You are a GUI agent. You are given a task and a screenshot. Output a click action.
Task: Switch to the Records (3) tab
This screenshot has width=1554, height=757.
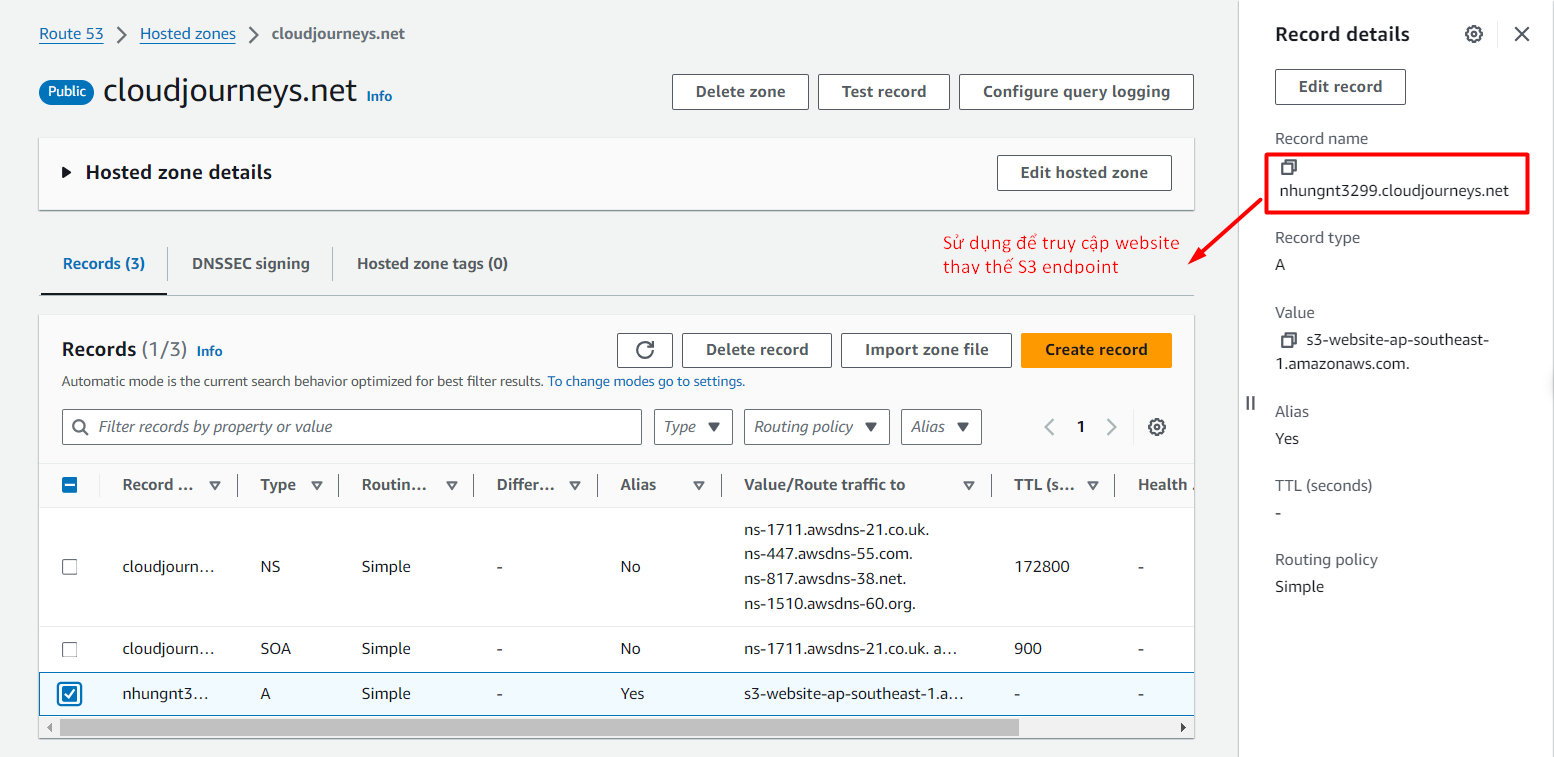tap(104, 264)
